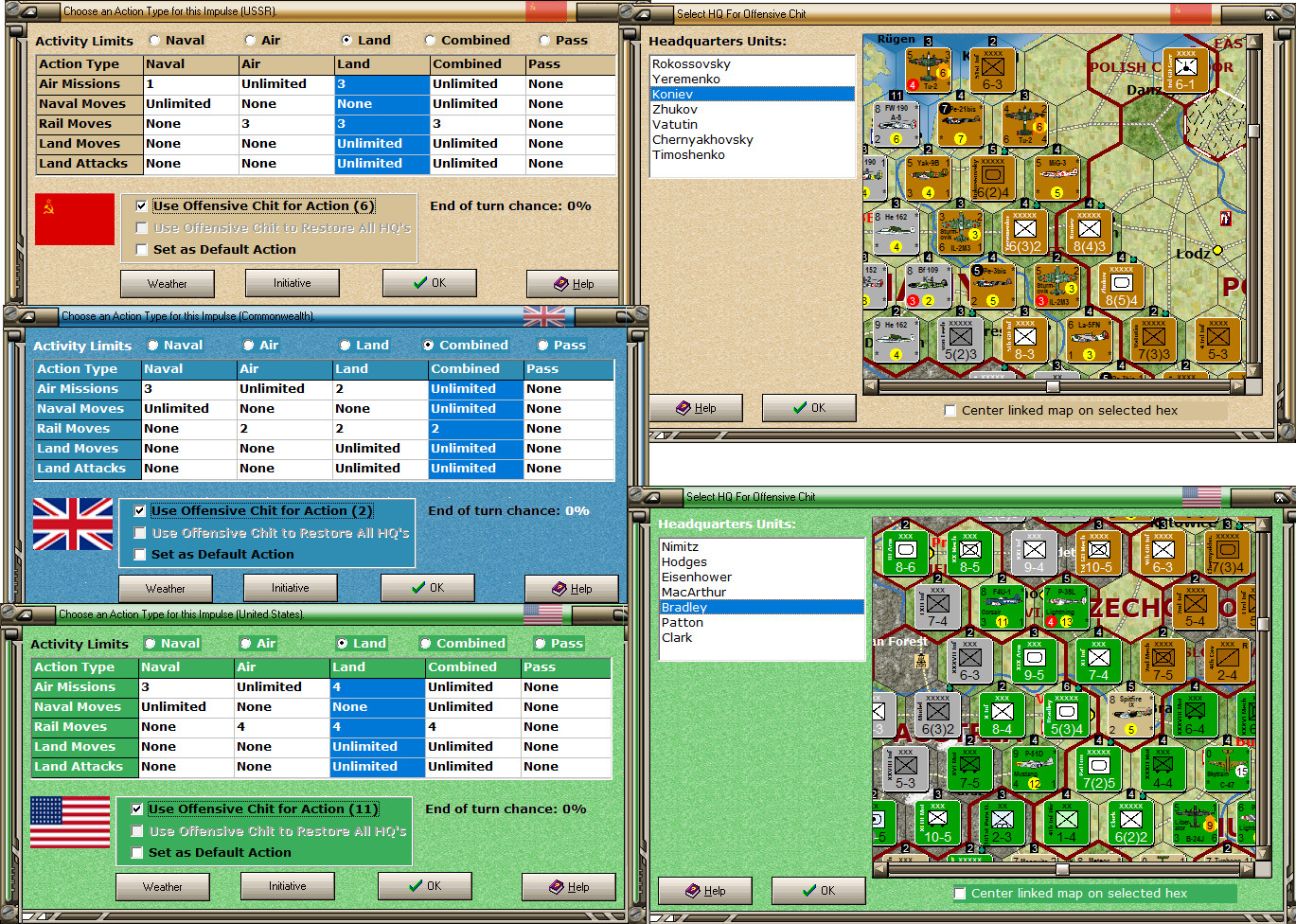Image resolution: width=1296 pixels, height=924 pixels.
Task: Select the La-5FN fighter counter
Action: point(1089,340)
